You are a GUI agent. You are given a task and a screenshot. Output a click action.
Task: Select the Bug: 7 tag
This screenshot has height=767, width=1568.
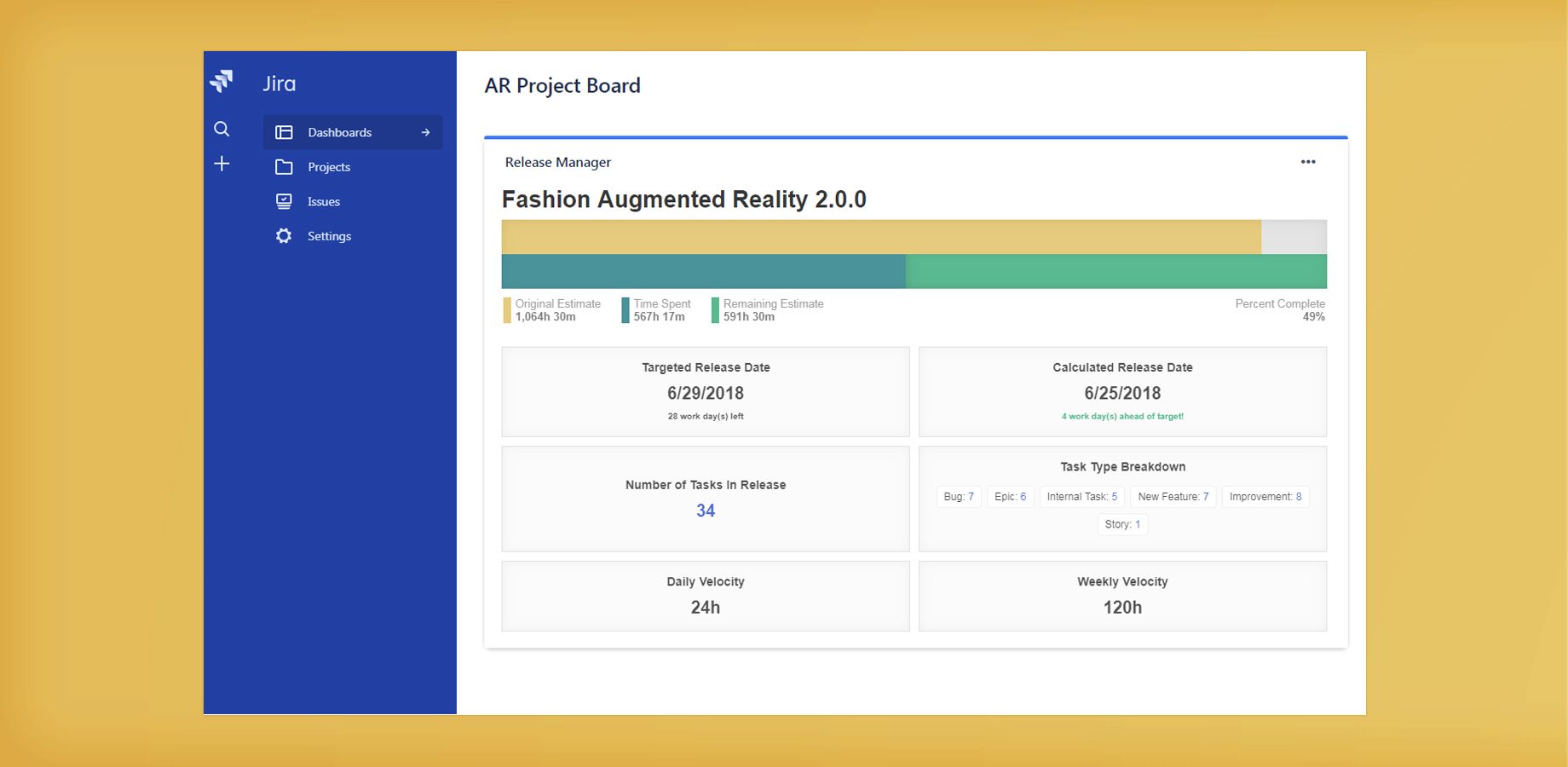pos(959,497)
